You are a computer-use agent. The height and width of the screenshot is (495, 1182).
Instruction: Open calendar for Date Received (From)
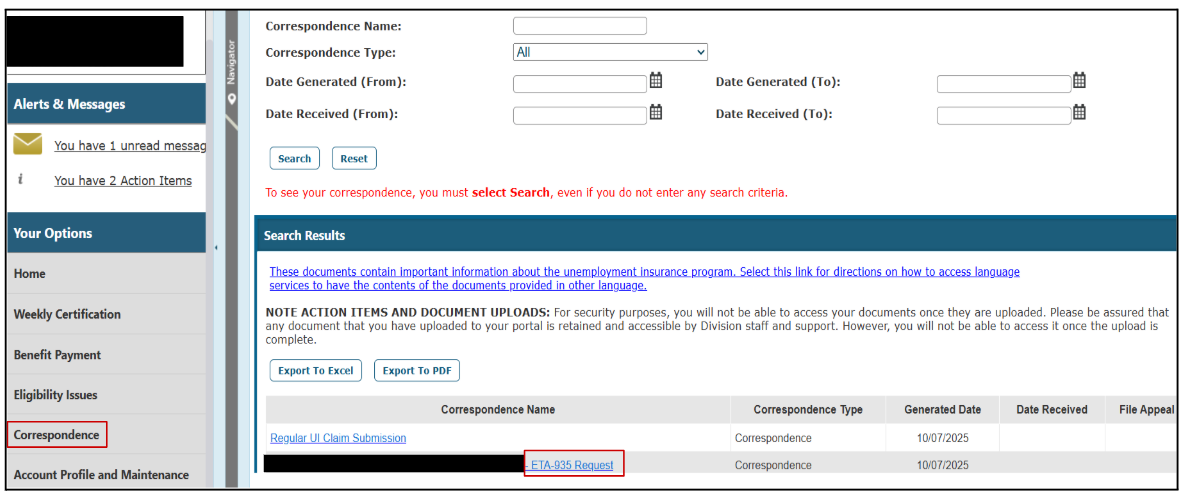point(656,113)
